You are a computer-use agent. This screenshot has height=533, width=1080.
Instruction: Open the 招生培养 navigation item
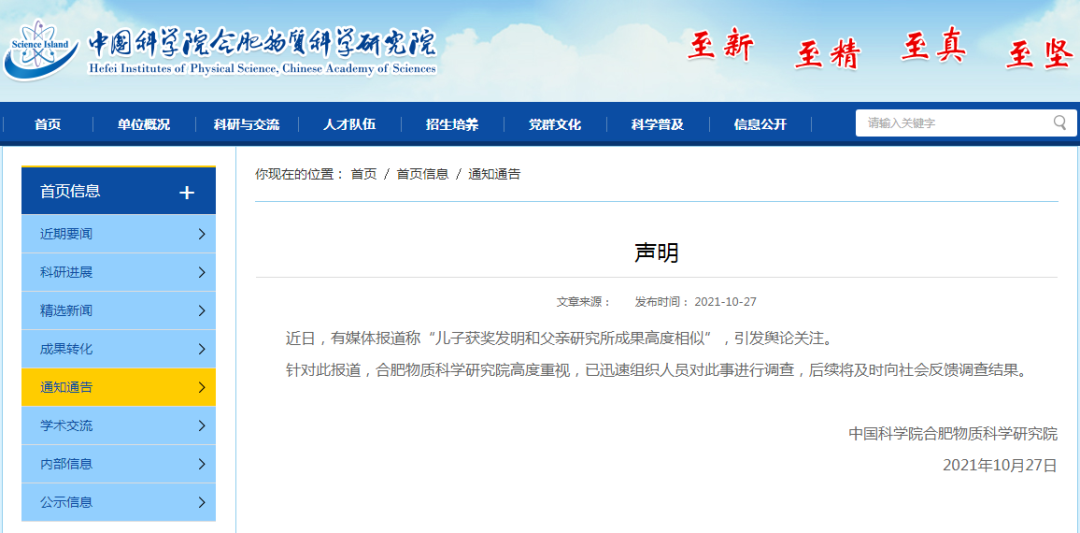[x=452, y=124]
